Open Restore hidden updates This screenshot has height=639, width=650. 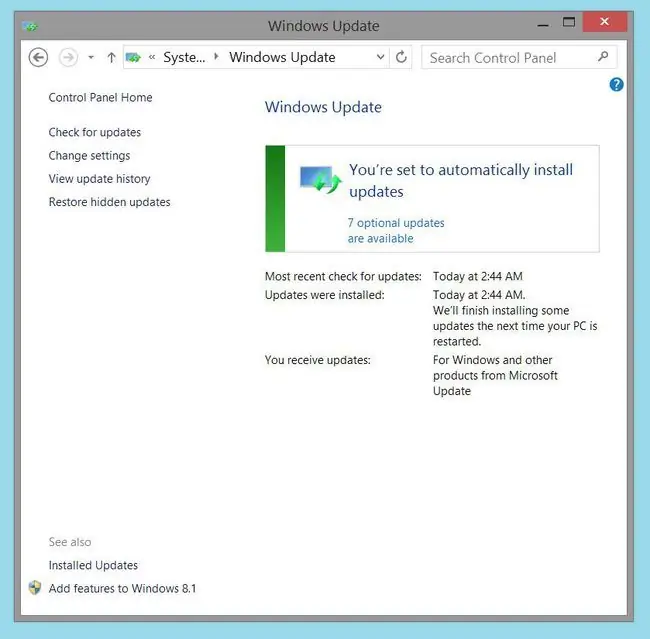[x=109, y=202]
